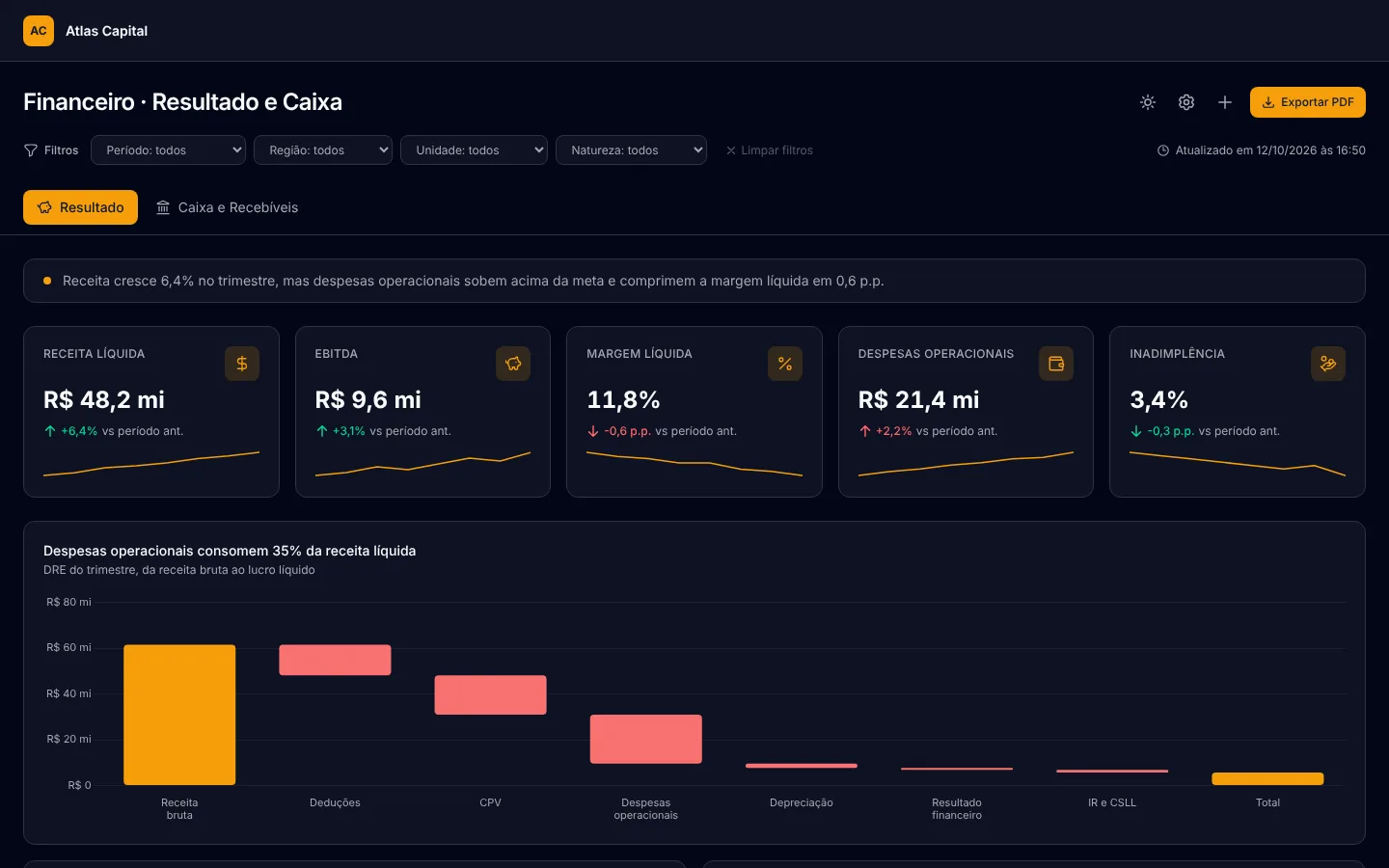This screenshot has height=868, width=1389.
Task: Click the piggy bank icon on EBITDA
Action: [x=513, y=364]
